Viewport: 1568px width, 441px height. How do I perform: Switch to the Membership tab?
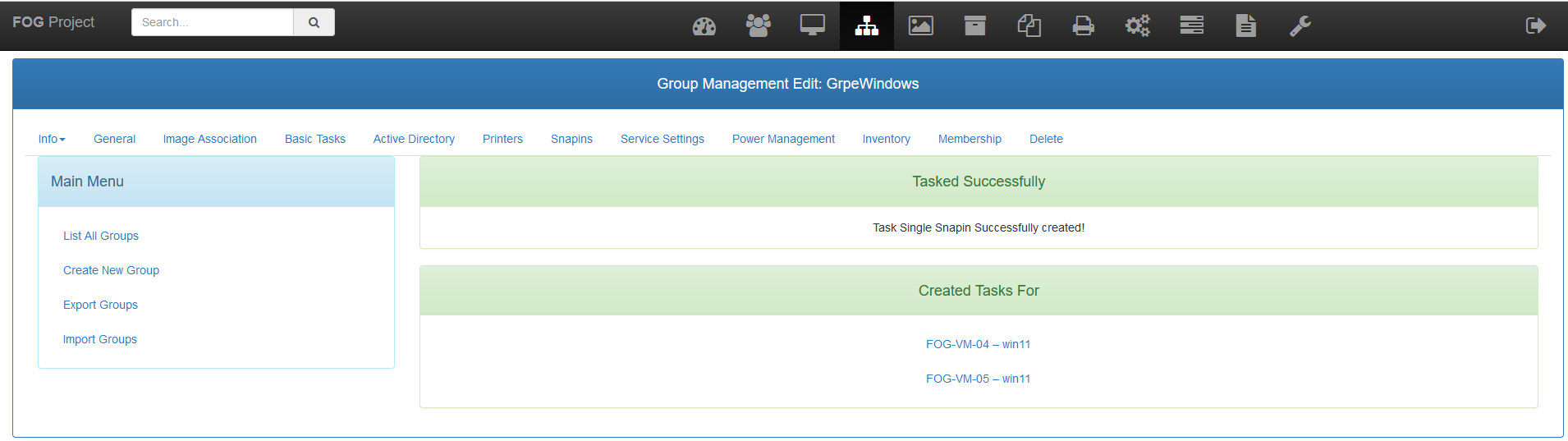[969, 139]
